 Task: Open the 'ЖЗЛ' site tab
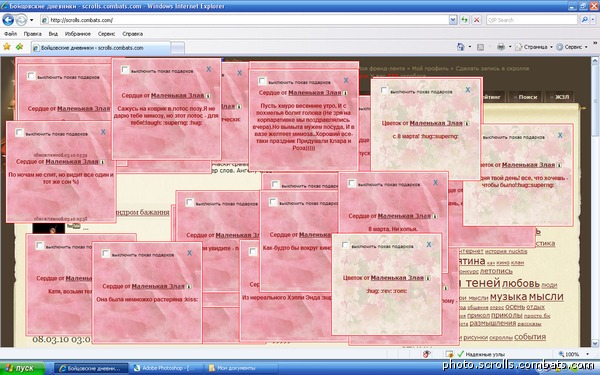click(559, 97)
